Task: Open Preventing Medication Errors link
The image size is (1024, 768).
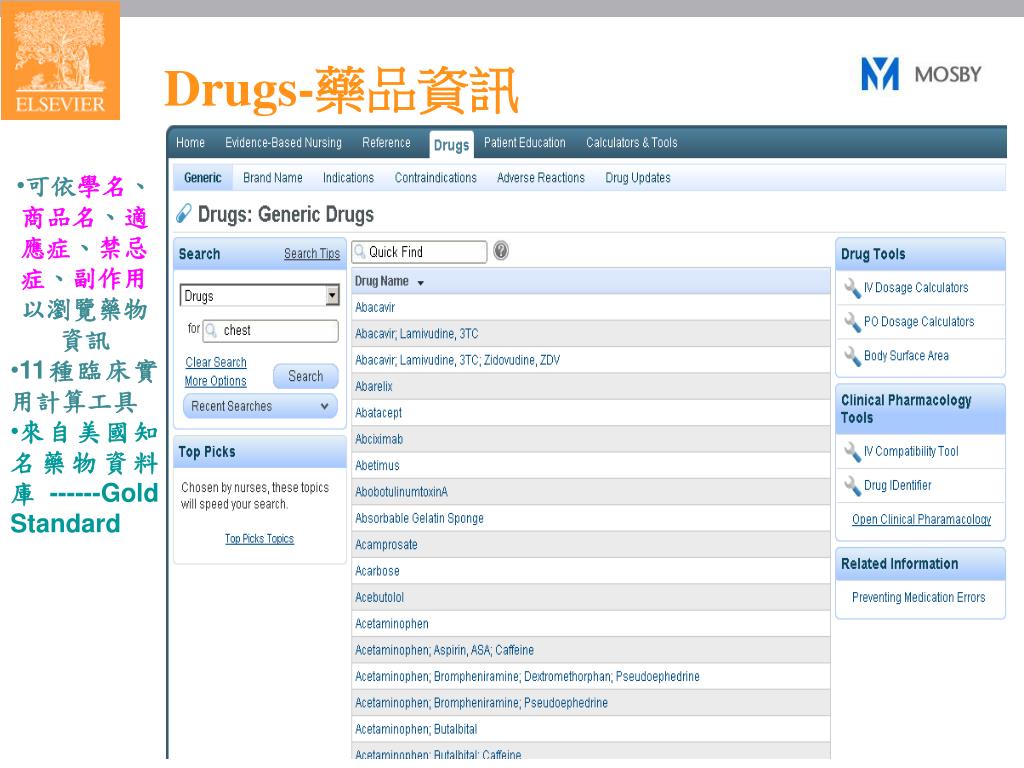Action: [918, 597]
